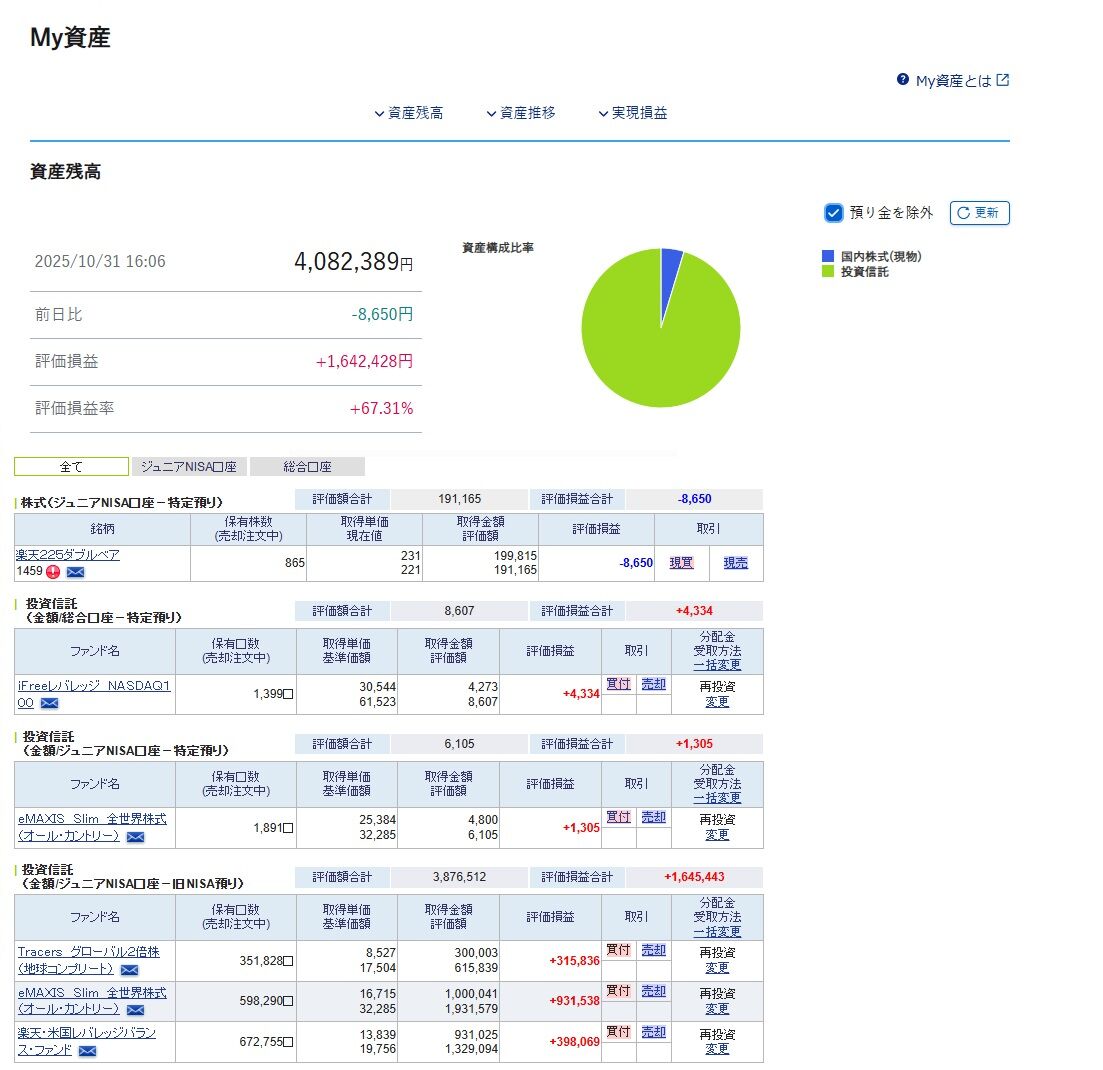Click the total 4,082,389円 value
The width and height of the screenshot is (1103, 1070).
pos(353,262)
